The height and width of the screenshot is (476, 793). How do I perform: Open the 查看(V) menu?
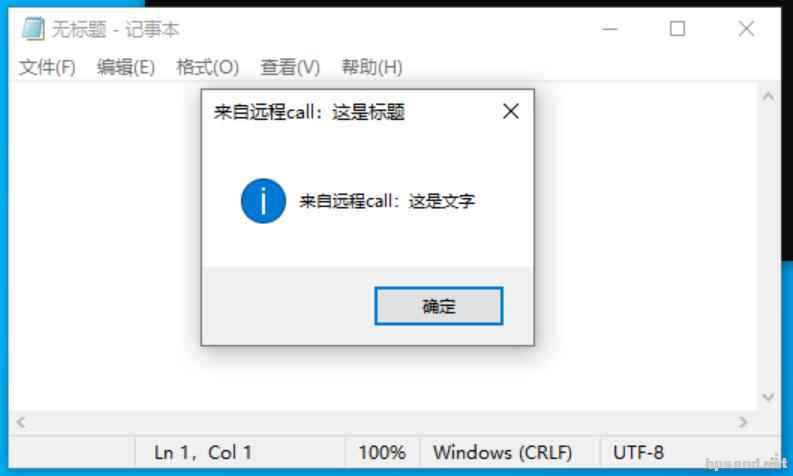click(x=290, y=67)
